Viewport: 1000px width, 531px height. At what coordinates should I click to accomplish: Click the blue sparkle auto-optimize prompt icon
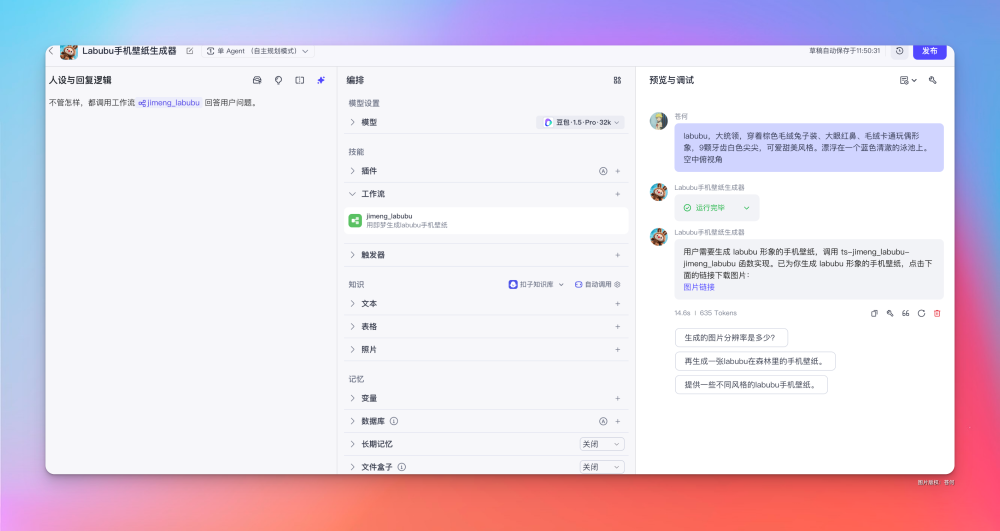coord(321,80)
